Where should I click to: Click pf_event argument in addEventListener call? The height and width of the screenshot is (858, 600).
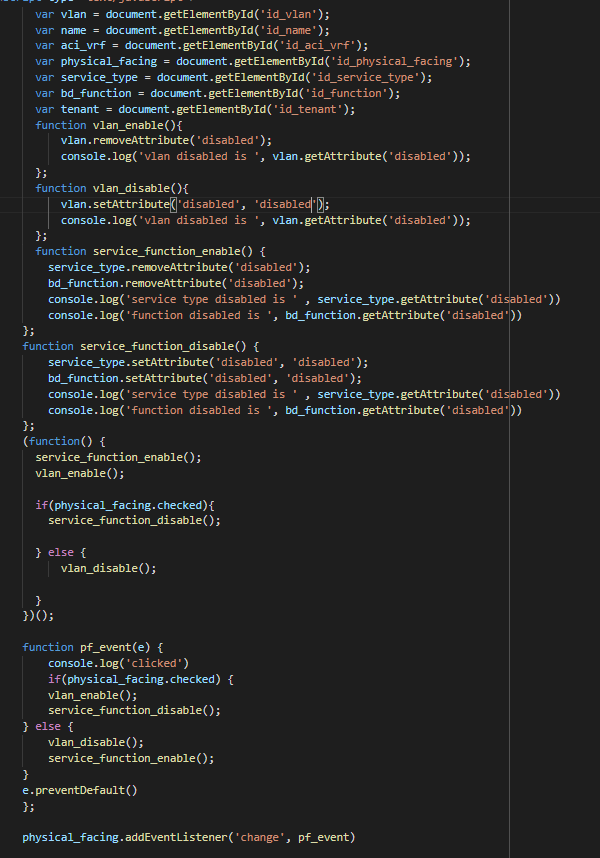324,837
